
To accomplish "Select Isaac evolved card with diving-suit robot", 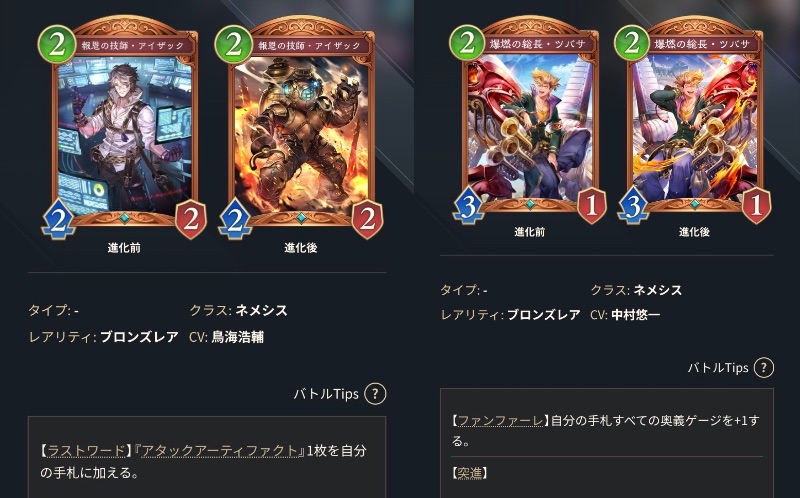I will tap(301, 128).
